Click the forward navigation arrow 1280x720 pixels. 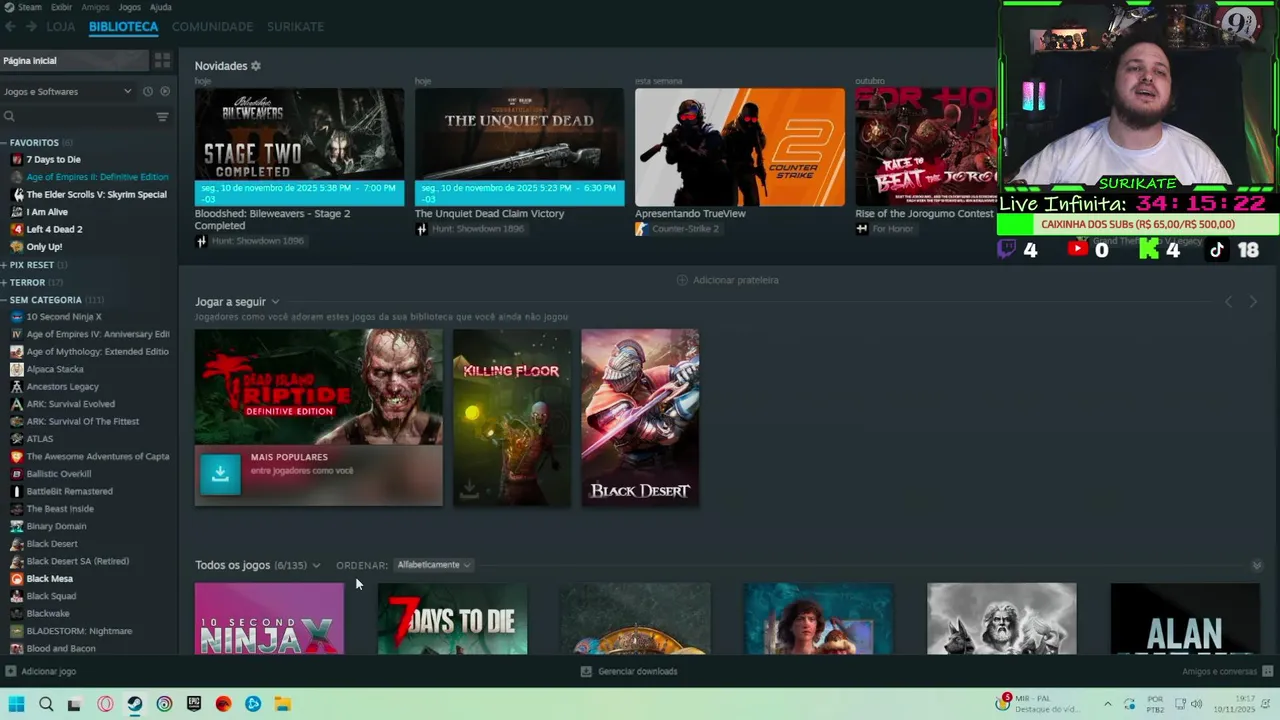tap(31, 27)
